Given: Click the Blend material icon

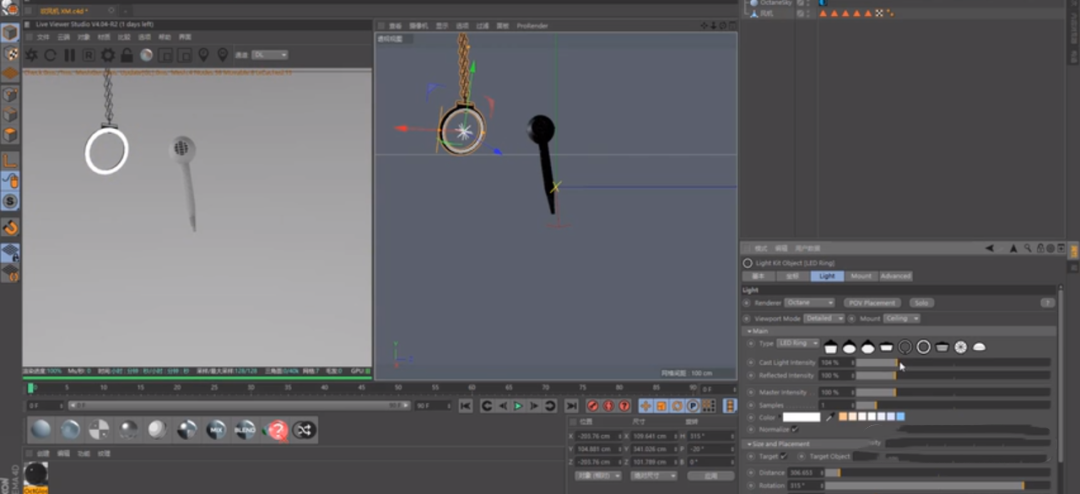Looking at the screenshot, I should 244,430.
